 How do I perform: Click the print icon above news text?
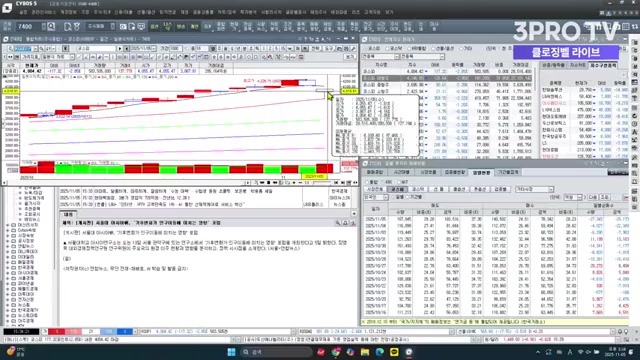click(x=345, y=223)
